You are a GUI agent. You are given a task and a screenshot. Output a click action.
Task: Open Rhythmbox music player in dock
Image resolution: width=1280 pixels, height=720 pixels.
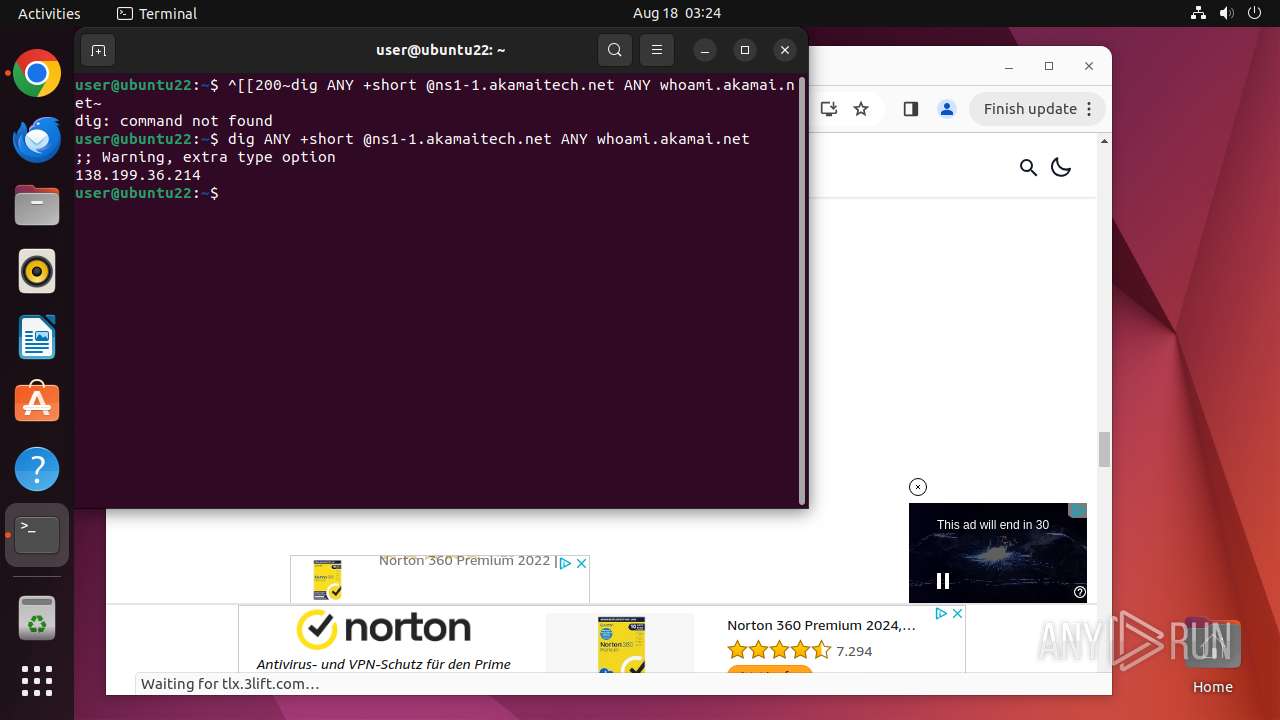37,272
